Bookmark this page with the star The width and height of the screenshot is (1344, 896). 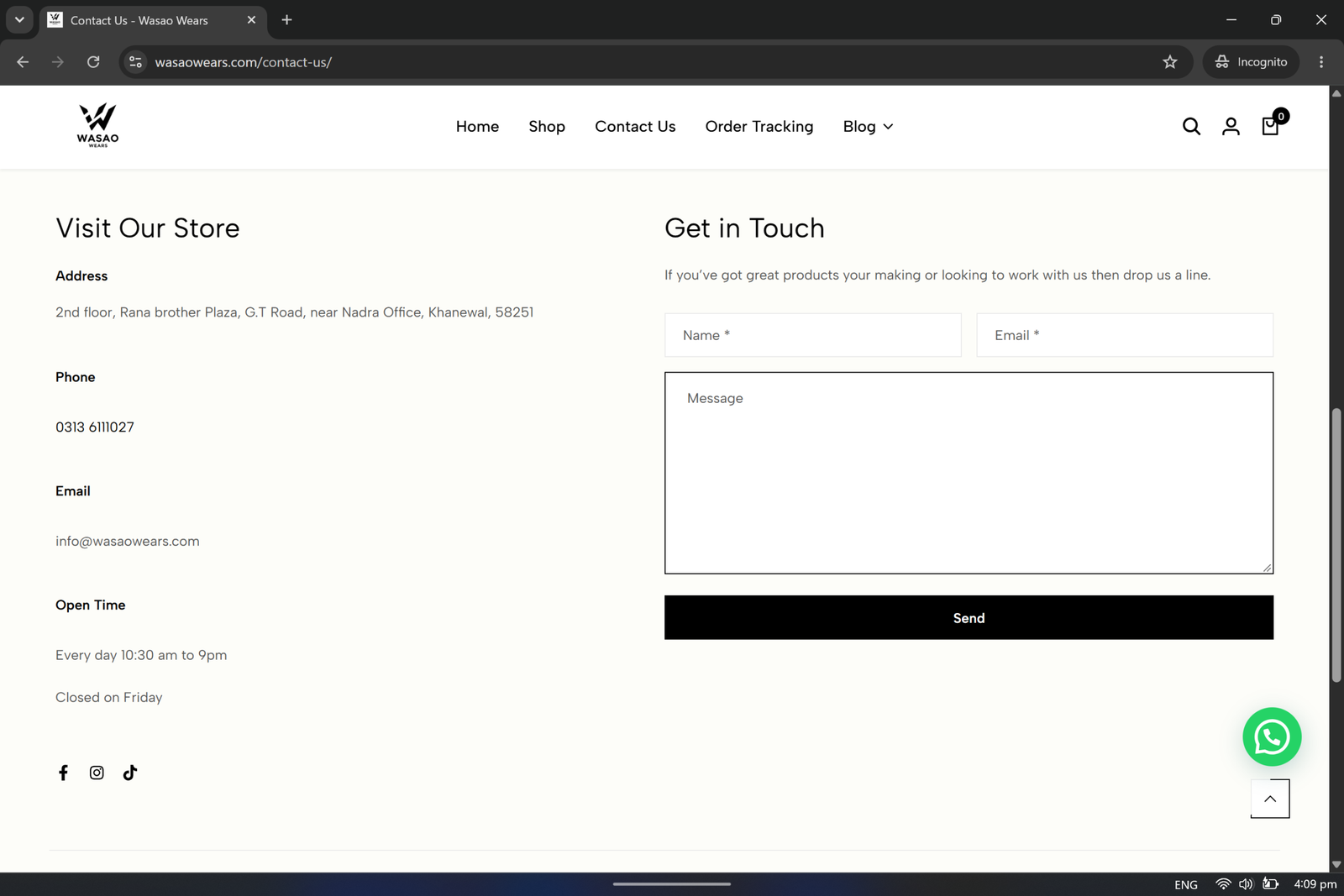click(1170, 62)
